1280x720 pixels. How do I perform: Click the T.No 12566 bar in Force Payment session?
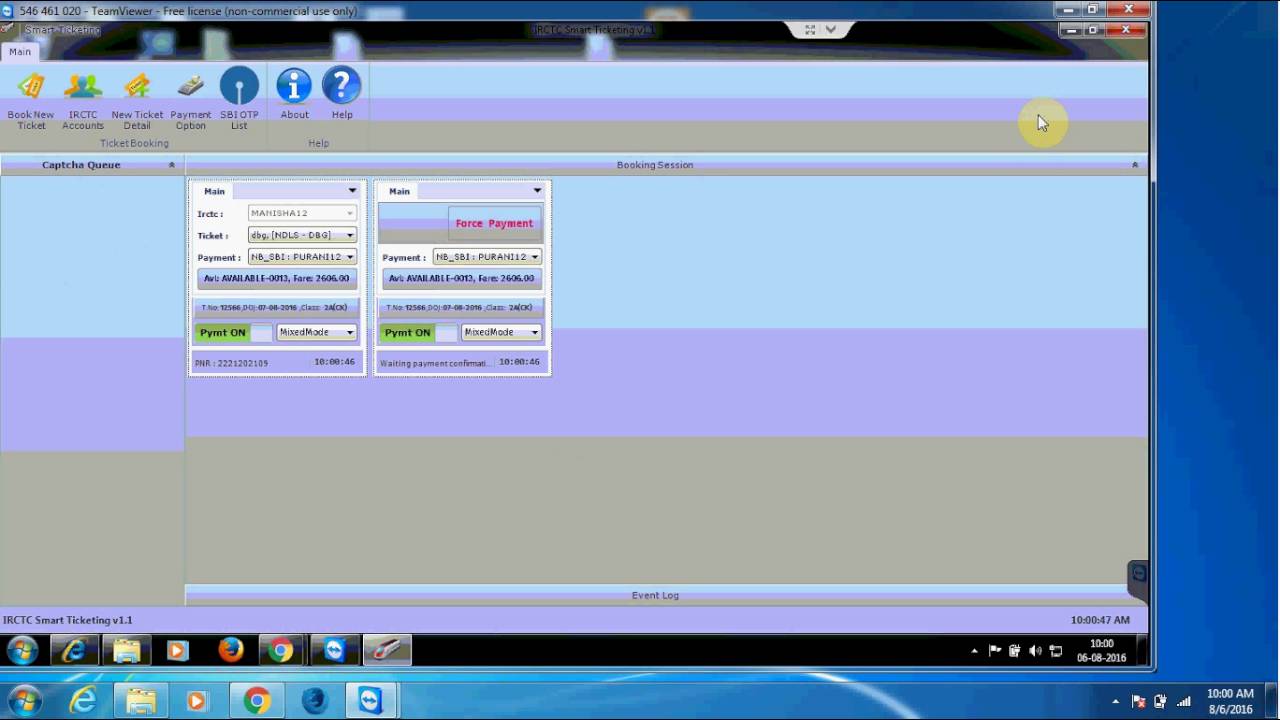(x=462, y=307)
